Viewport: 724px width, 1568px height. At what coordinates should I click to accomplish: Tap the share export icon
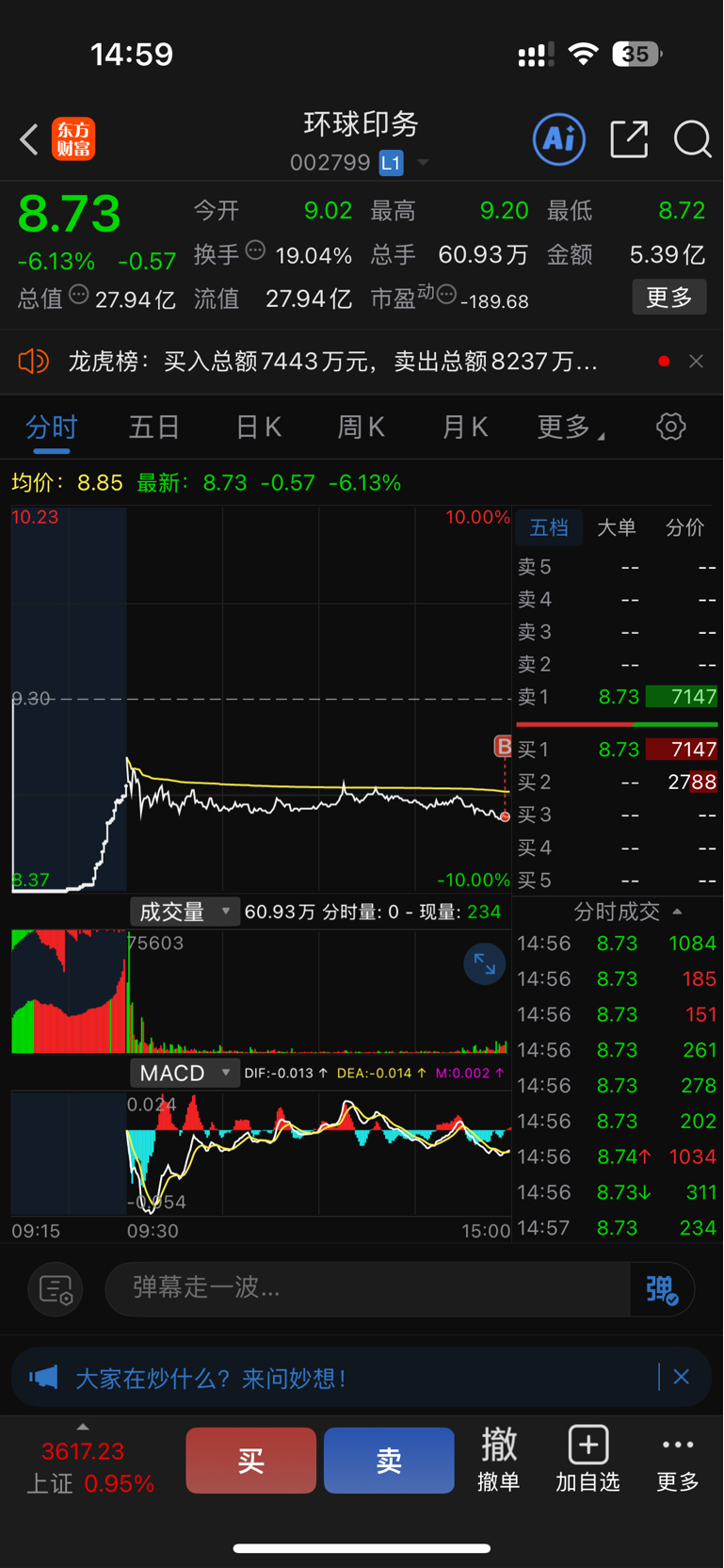[x=629, y=139]
